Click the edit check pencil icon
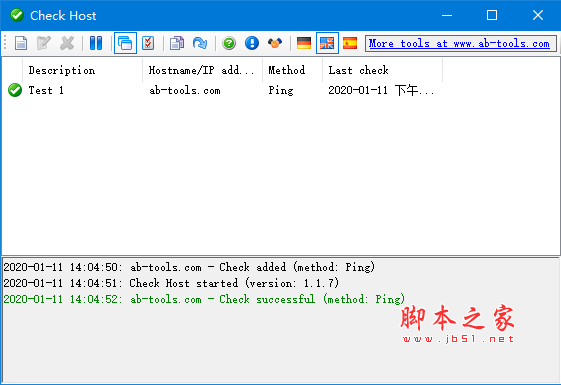 click(44, 43)
